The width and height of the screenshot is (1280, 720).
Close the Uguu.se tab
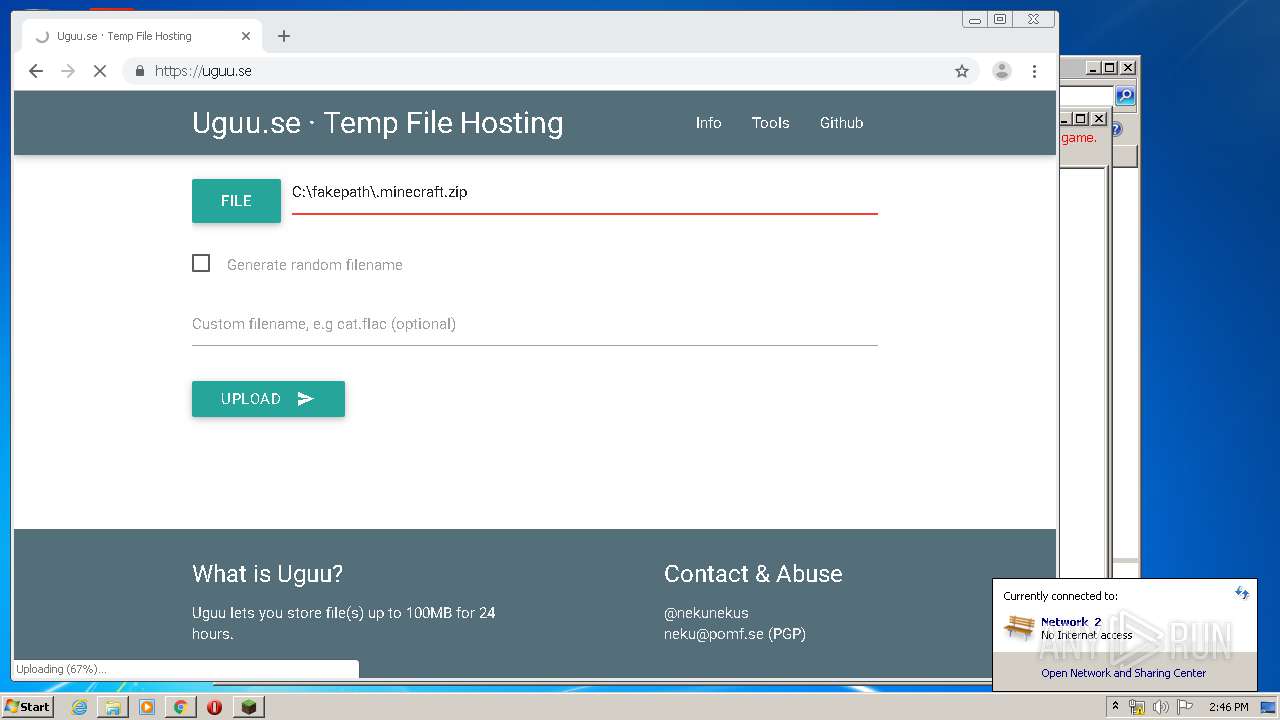pos(246,36)
